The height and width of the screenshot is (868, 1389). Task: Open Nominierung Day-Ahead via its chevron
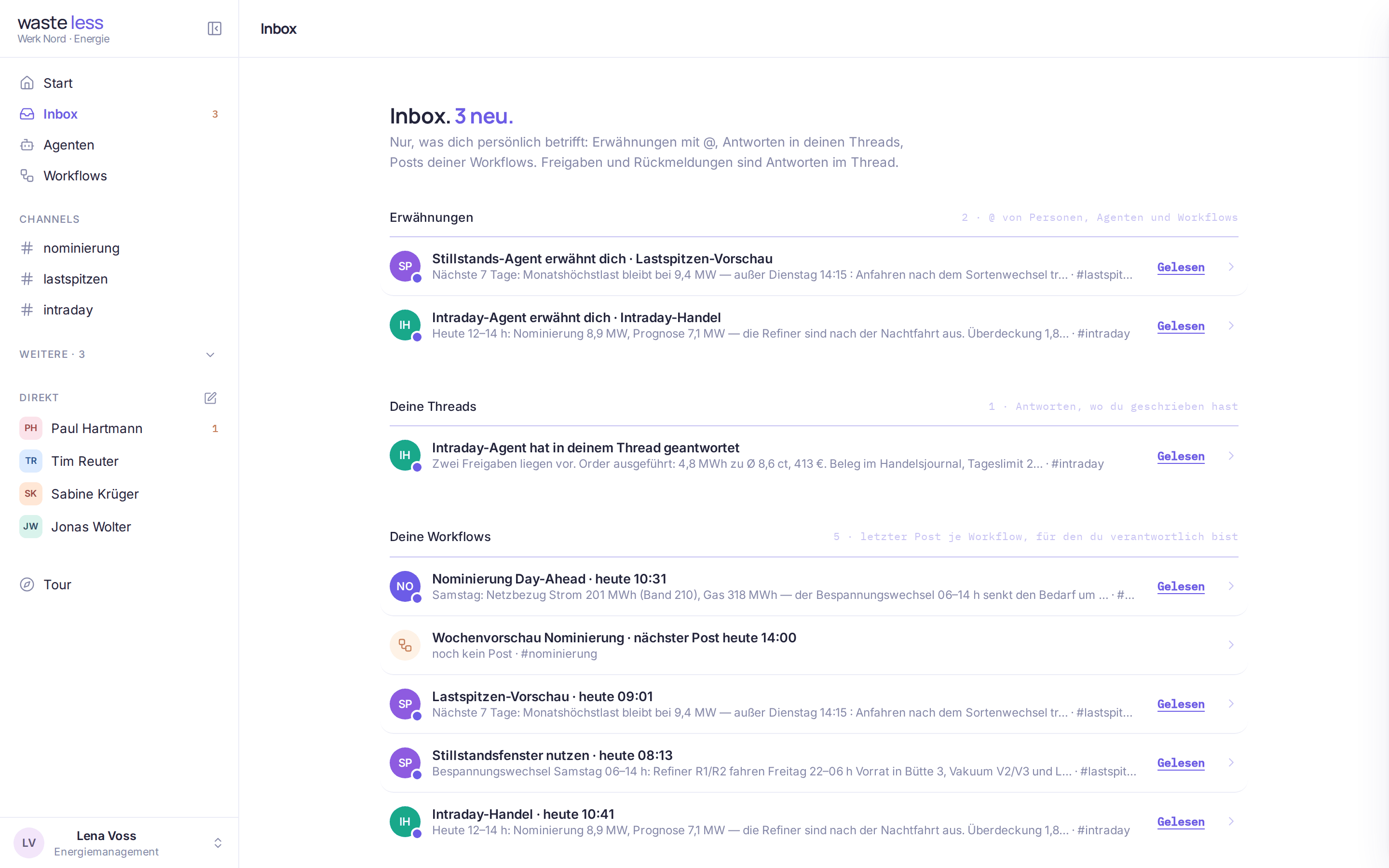click(x=1231, y=586)
